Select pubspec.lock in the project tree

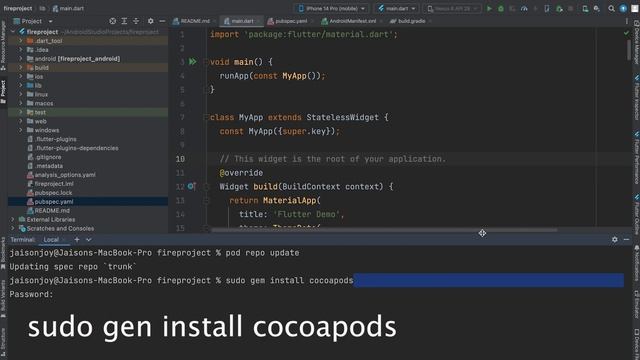[x=53, y=193]
